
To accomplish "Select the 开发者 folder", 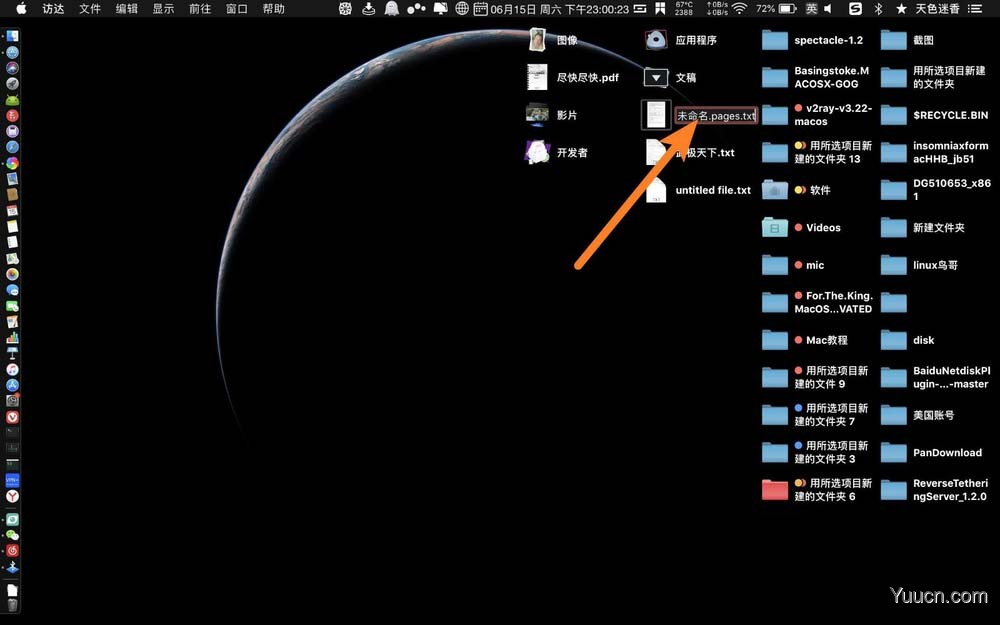I will [537, 152].
